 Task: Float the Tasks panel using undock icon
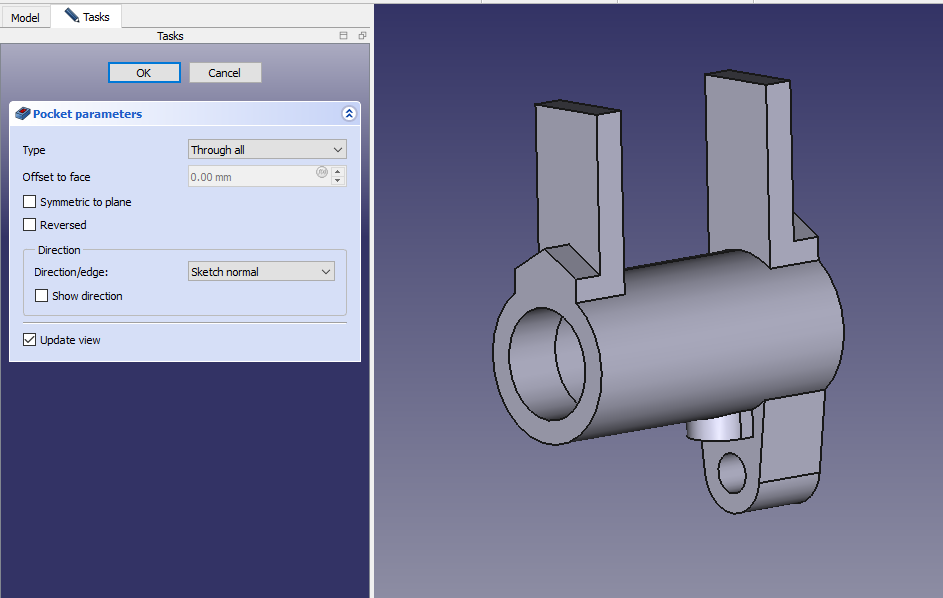coord(362,36)
